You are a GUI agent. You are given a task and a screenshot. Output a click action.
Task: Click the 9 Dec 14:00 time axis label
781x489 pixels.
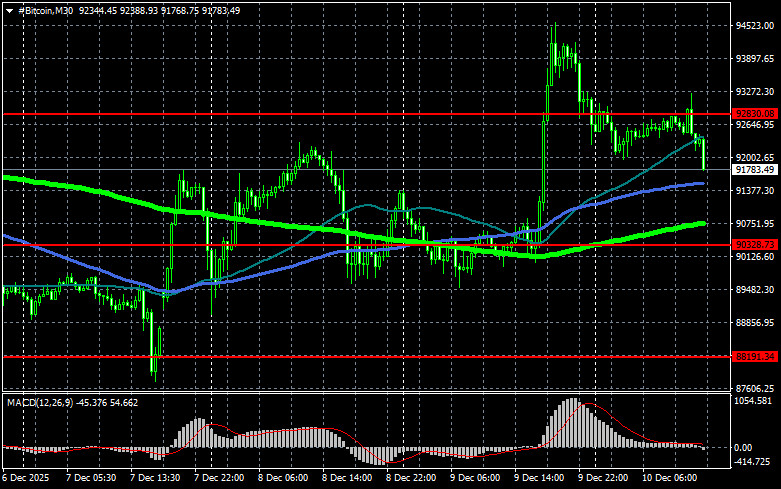pos(539,478)
